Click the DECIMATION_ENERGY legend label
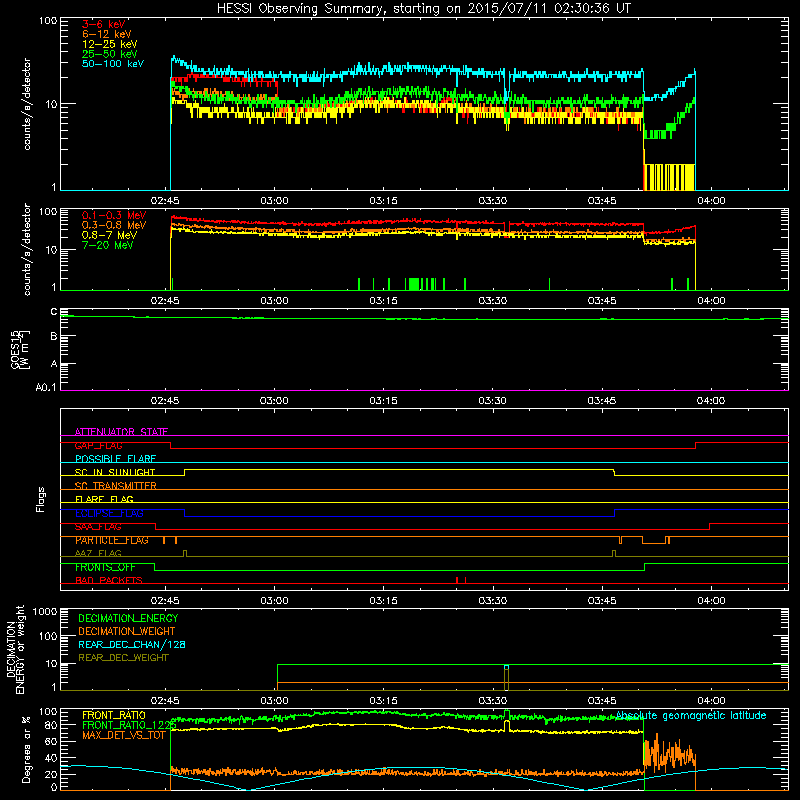Viewport: 800px width, 800px height. [x=128, y=618]
